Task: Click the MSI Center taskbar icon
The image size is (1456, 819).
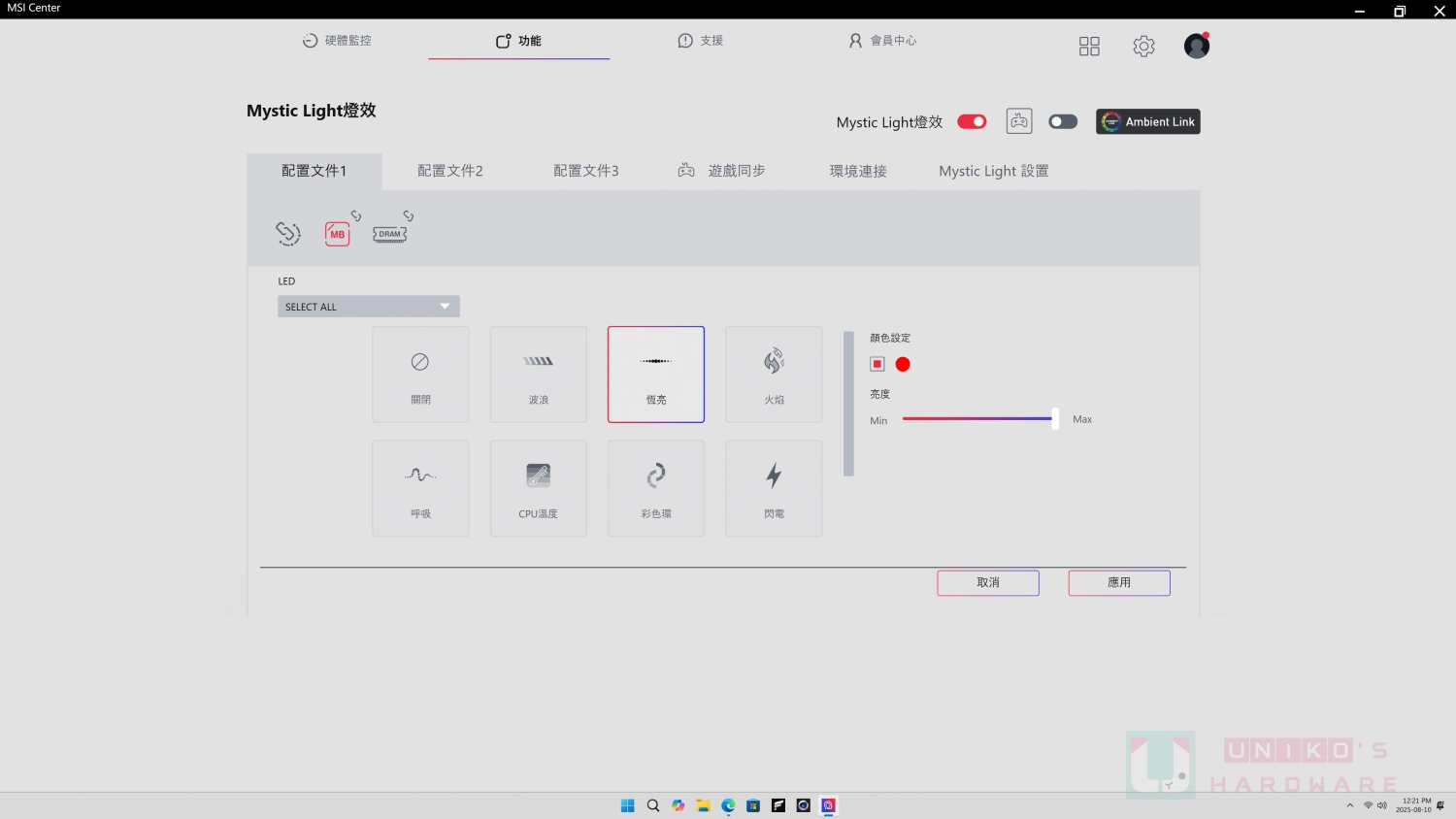Action: 828,805
